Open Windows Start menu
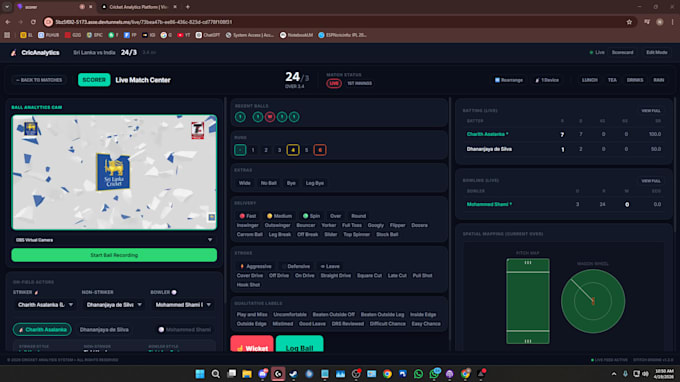Viewport: 680px width, 382px height. tap(200, 374)
